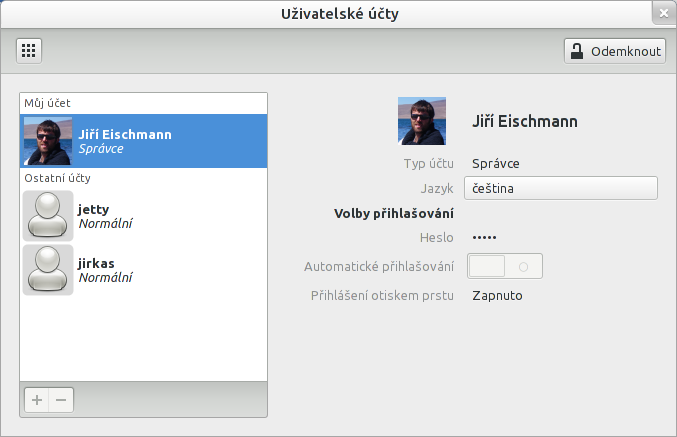This screenshot has width=677, height=437.
Task: Select the jetty account name
Action: (x=94, y=209)
